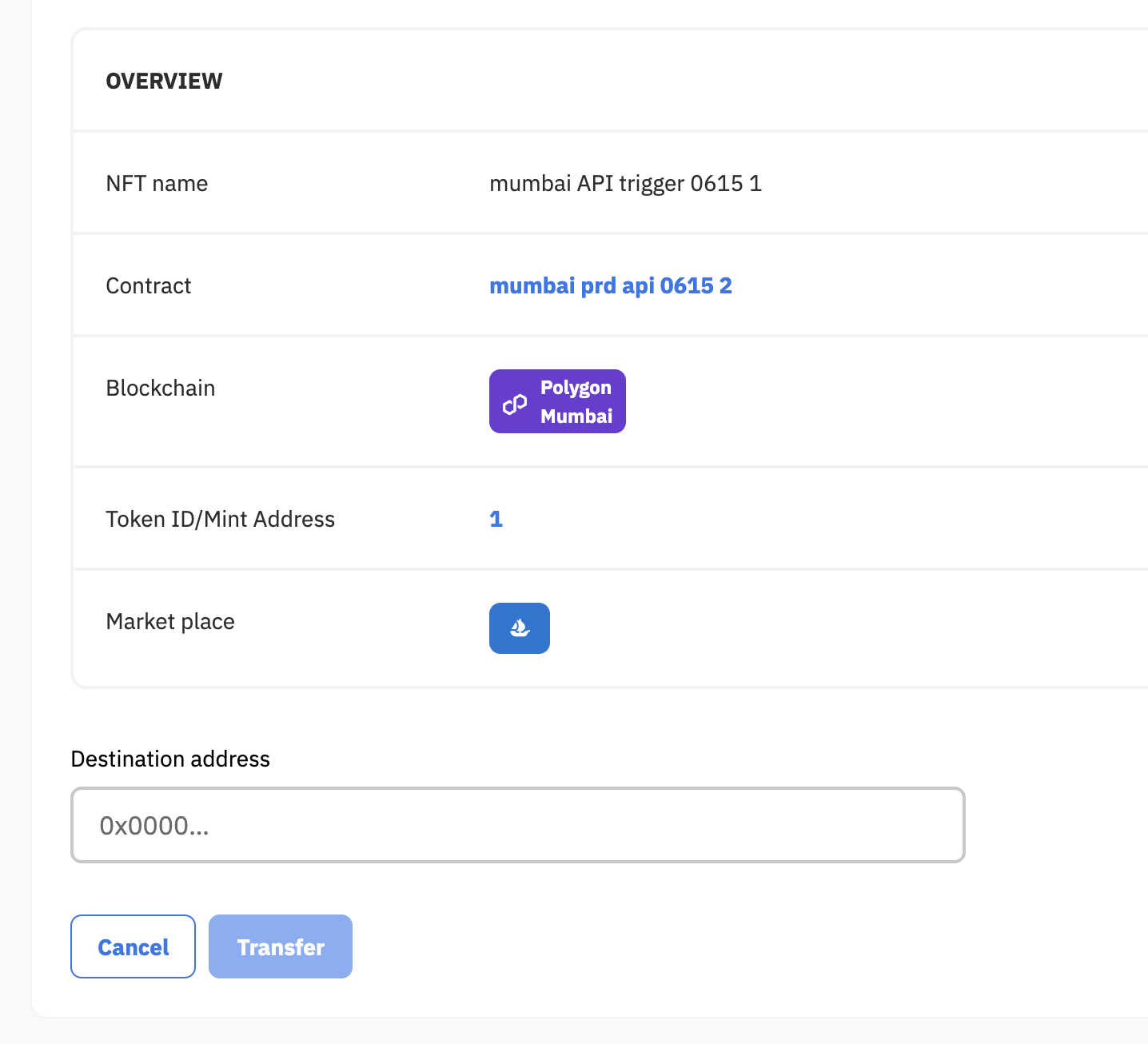
Task: Click the NFT name label
Action: click(x=157, y=184)
